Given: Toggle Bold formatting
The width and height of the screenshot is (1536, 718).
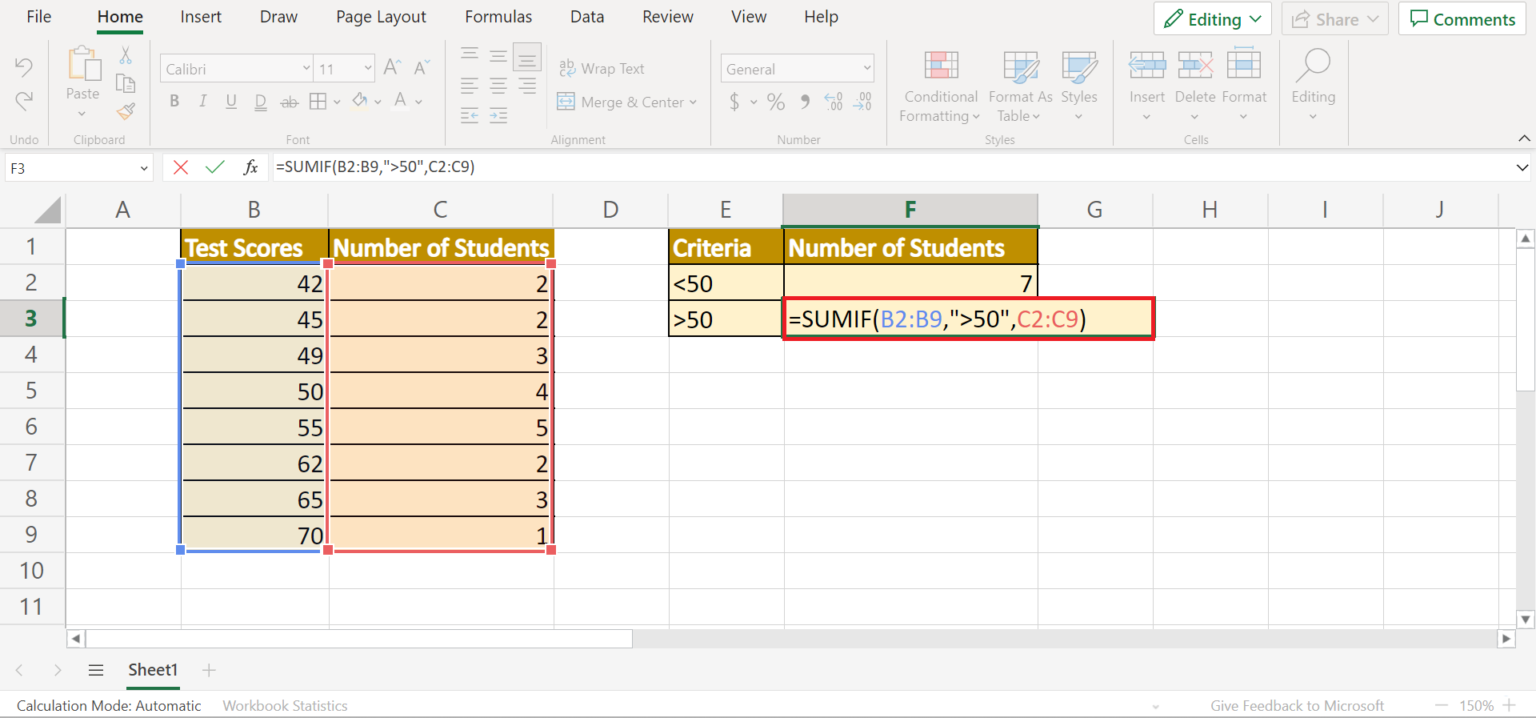Looking at the screenshot, I should (x=174, y=101).
